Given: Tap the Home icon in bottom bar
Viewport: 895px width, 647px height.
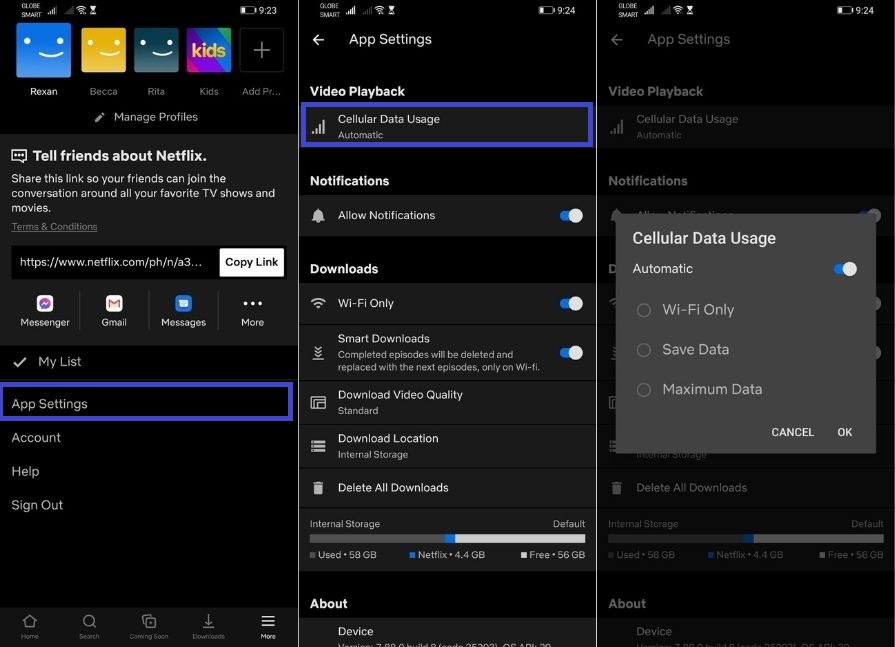Looking at the screenshot, I should click(30, 622).
